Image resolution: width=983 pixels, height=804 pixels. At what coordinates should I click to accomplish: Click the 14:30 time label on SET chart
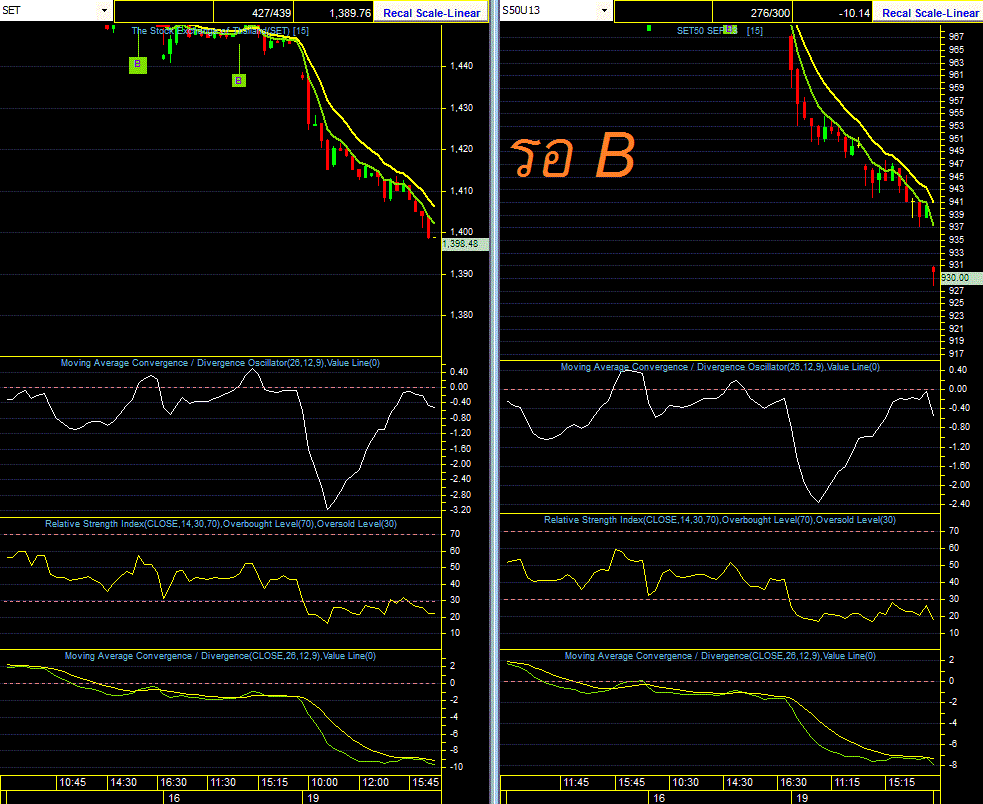(124, 783)
